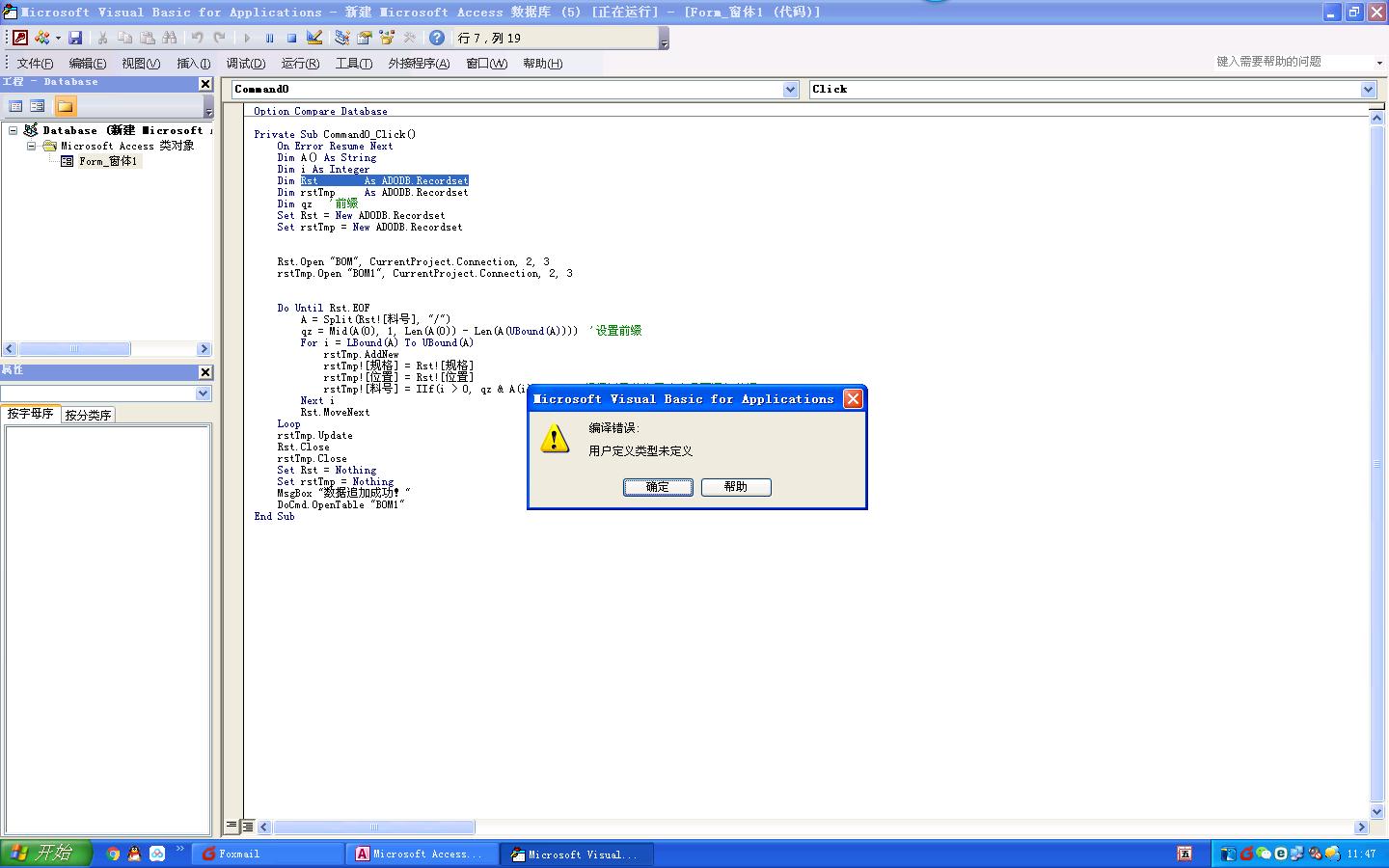Click the Chrome quick launch icon
The width and height of the screenshot is (1389, 868).
point(113,854)
